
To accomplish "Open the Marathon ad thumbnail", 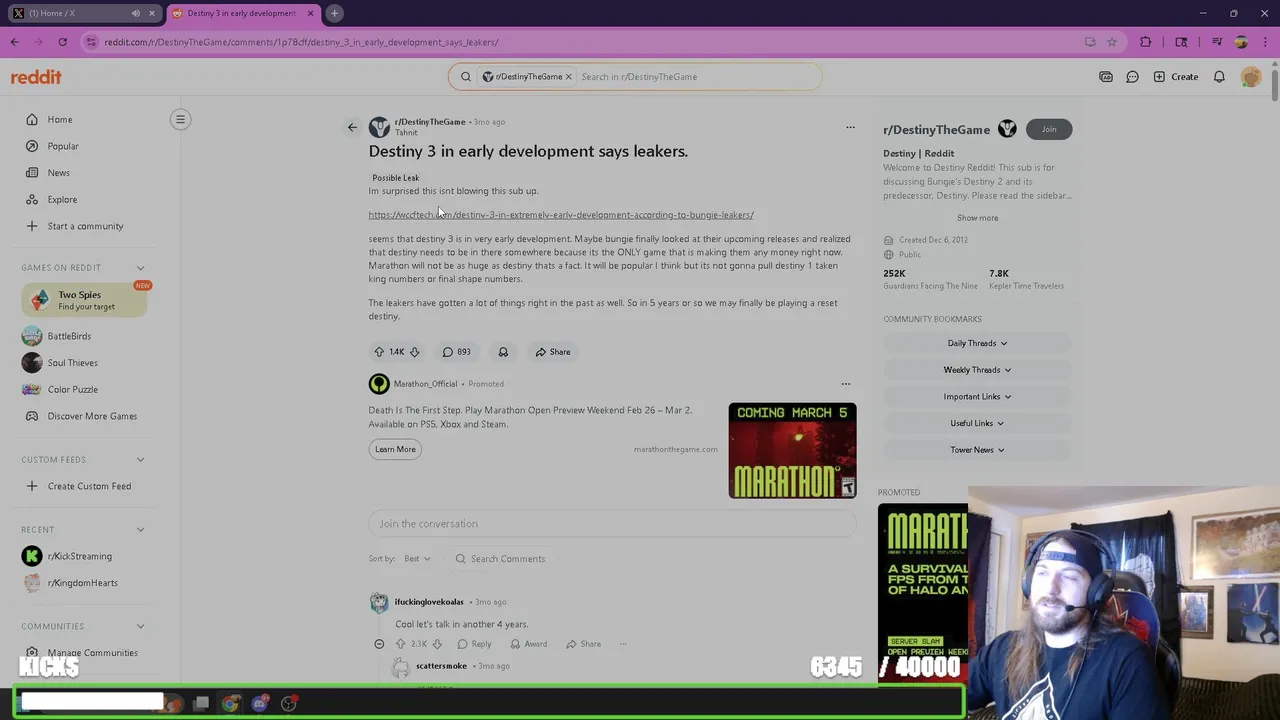I will [792, 450].
